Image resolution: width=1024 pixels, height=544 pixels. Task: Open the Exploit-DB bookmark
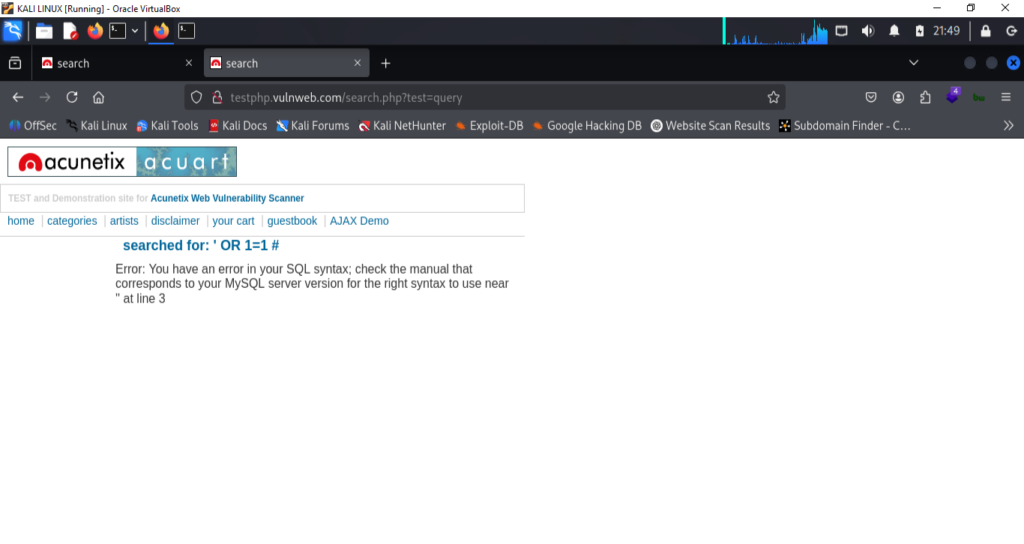tap(489, 126)
